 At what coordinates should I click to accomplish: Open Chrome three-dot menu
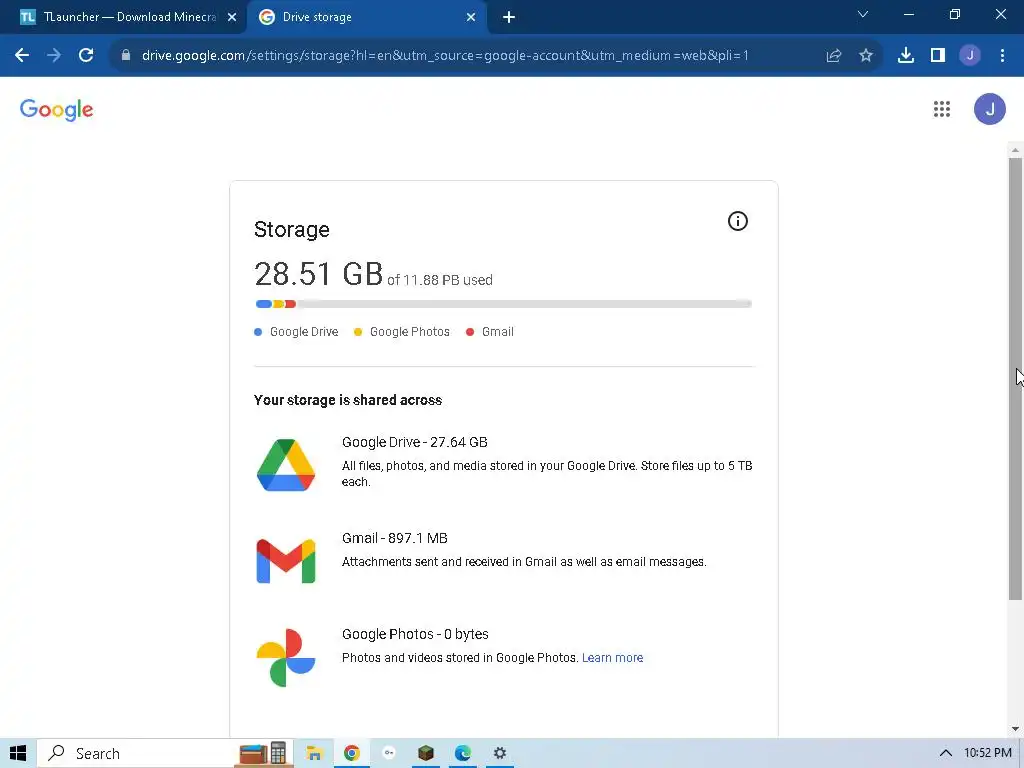pos(1002,56)
